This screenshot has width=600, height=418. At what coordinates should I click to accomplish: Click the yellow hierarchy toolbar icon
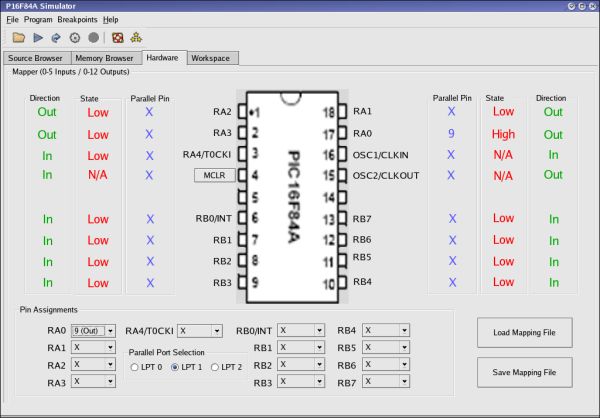[135, 38]
